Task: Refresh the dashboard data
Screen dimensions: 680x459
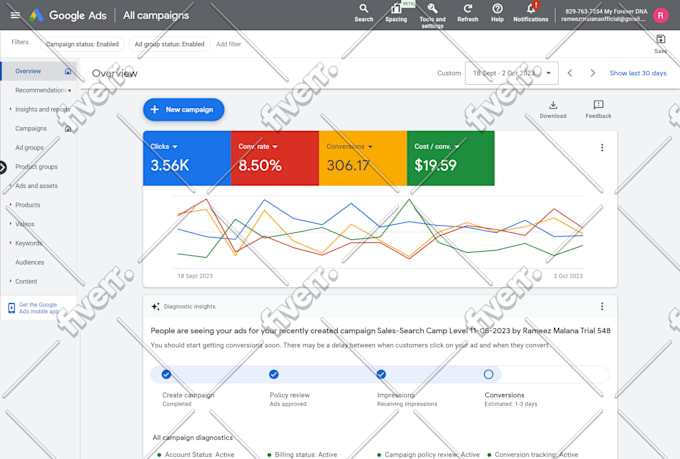Action: point(468,13)
